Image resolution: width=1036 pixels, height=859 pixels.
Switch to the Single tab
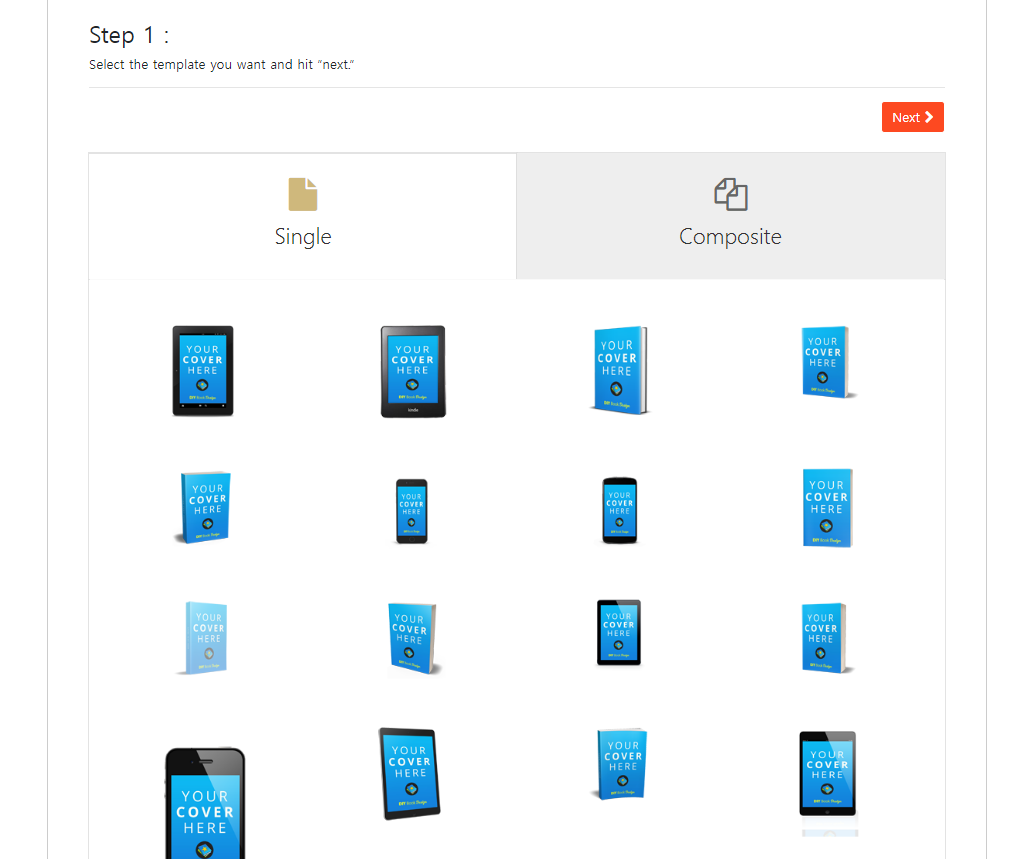[303, 216]
